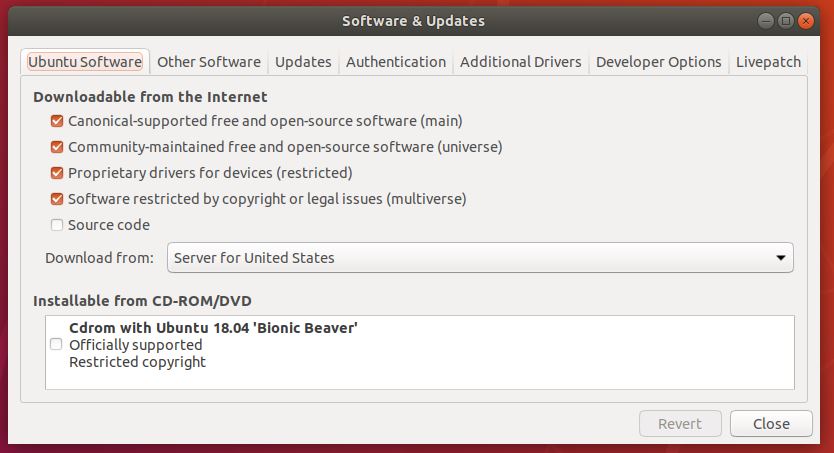
Task: Select the Cdrom with Ubuntu 18.04 'Bionic Beaver' title
Action: (x=213, y=328)
